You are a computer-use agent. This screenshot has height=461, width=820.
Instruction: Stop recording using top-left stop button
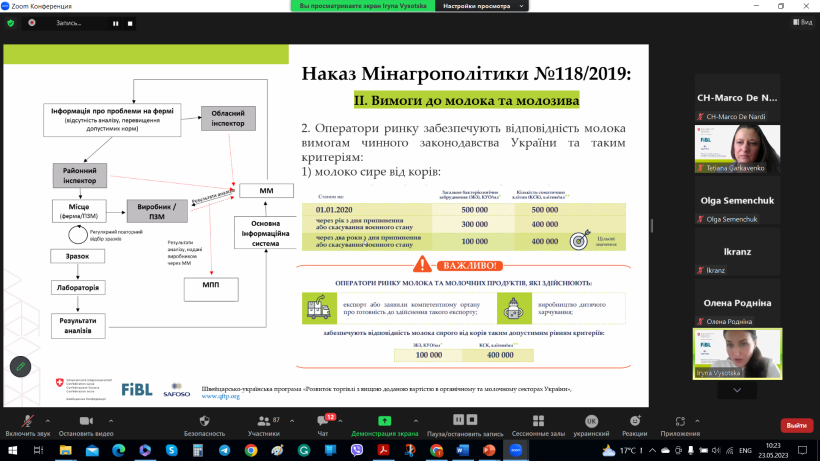click(130, 23)
